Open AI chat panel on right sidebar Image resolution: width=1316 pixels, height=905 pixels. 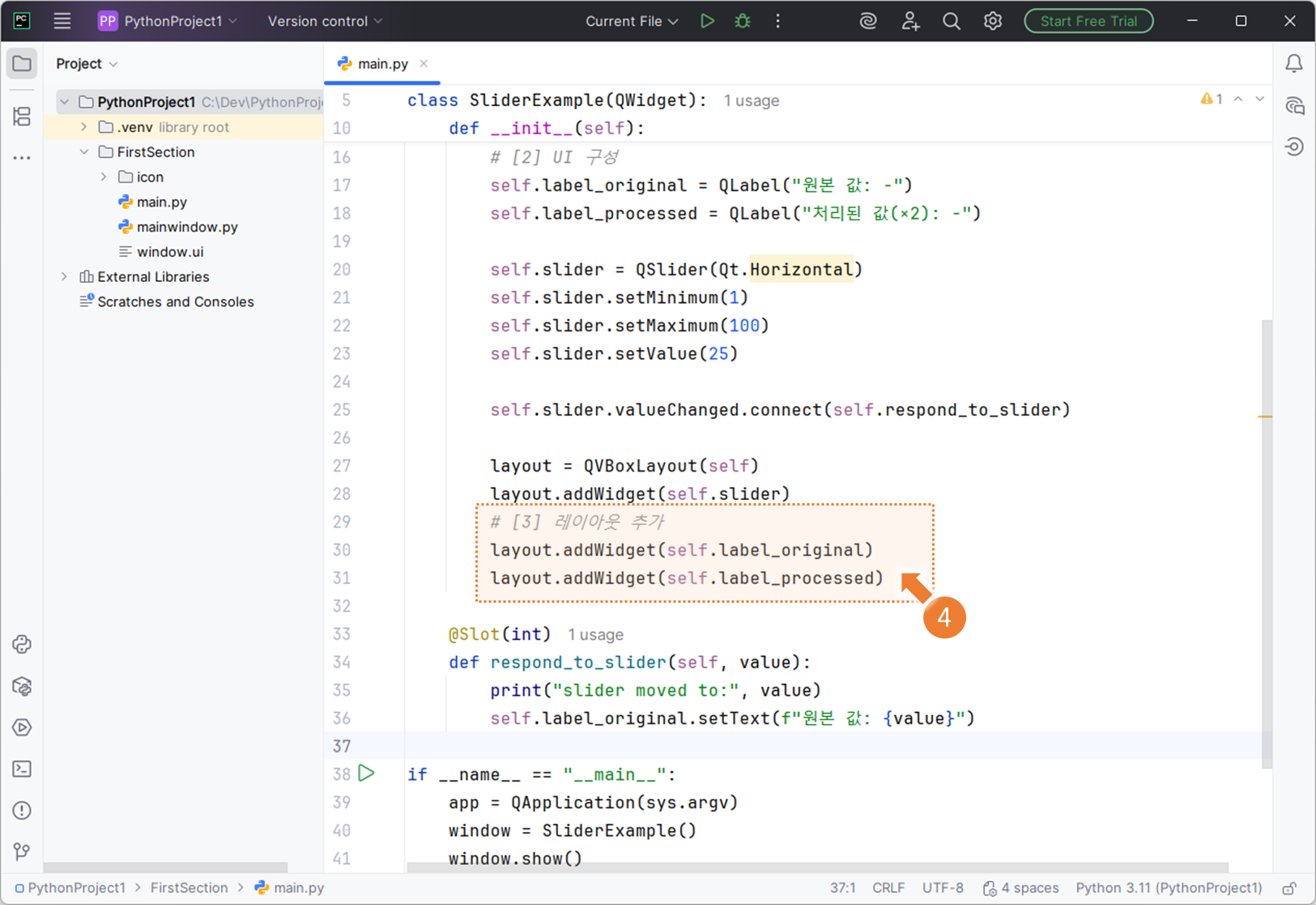click(1294, 105)
